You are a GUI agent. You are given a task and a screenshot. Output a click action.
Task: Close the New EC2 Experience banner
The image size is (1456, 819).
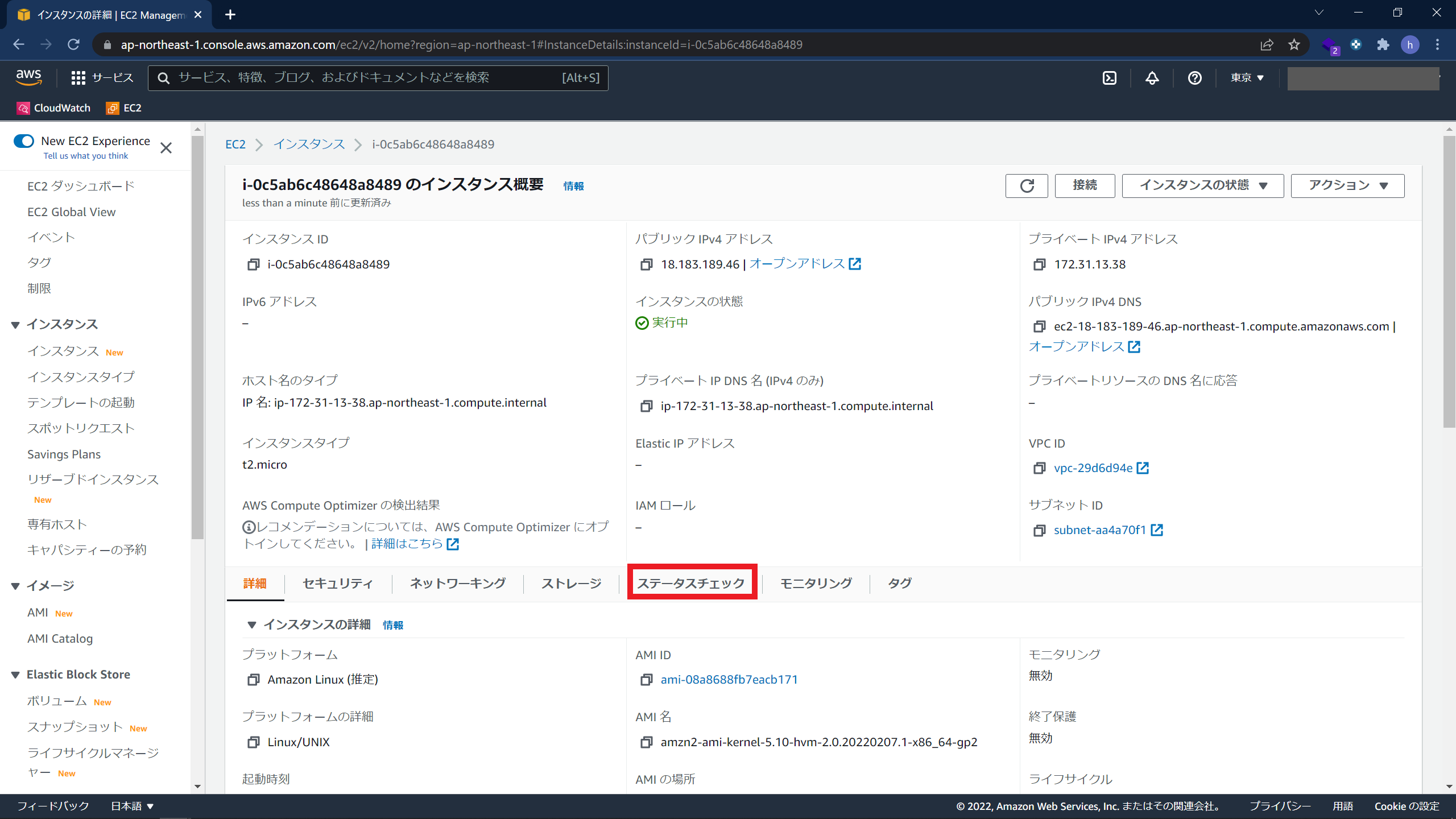(x=166, y=148)
